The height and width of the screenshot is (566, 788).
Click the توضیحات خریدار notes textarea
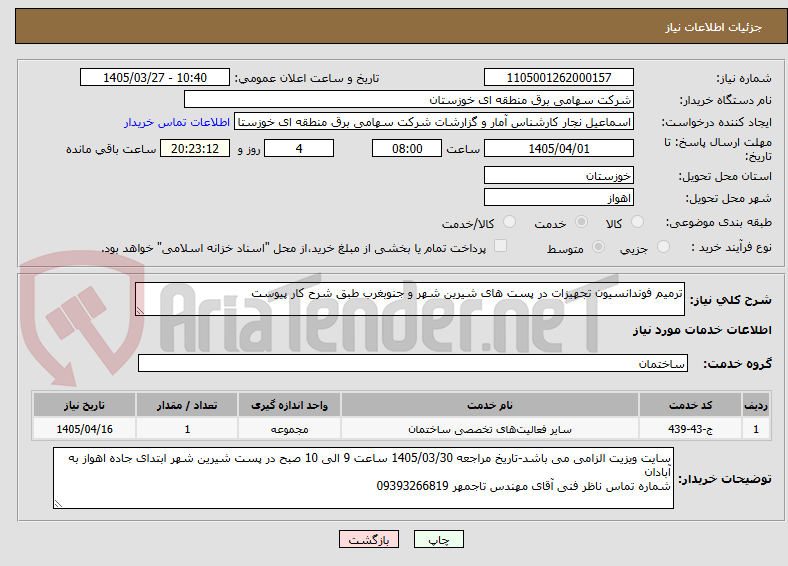tap(363, 478)
